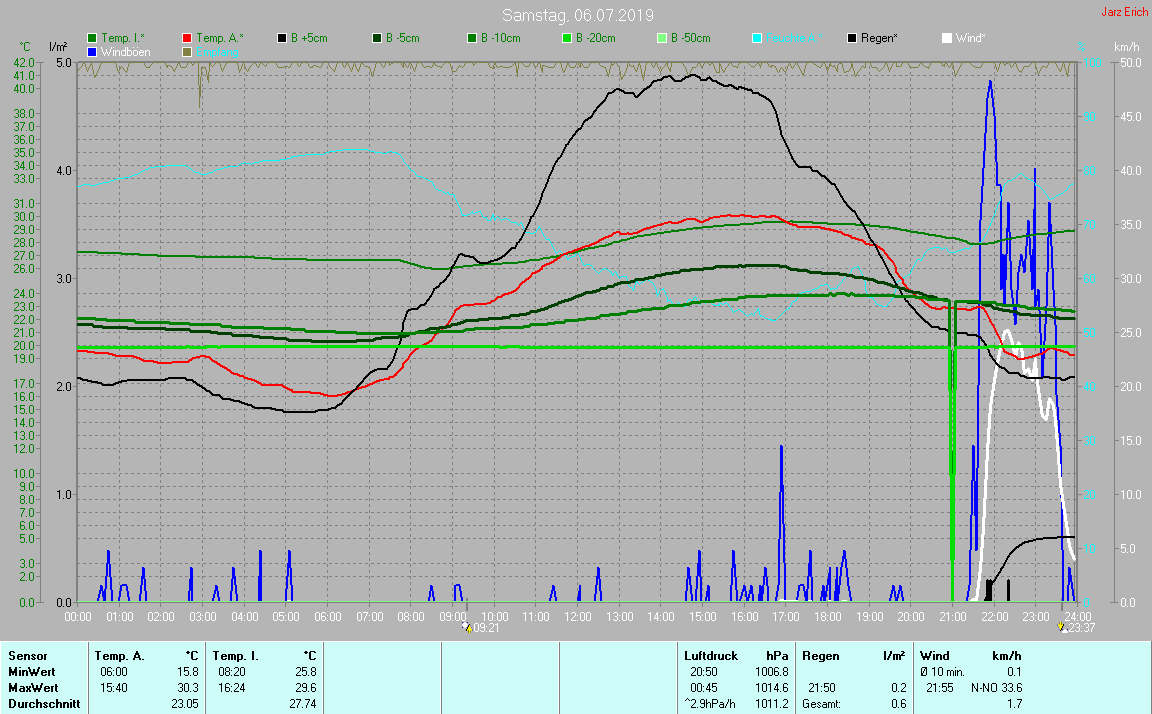The width and height of the screenshot is (1152, 714).
Task: Click the black Regen legend square
Action: 852,38
